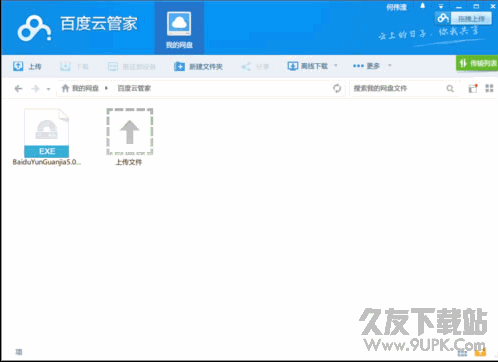Image resolution: width=498 pixels, height=362 pixels.
Task: Click the account username at top
Action: coord(397,7)
